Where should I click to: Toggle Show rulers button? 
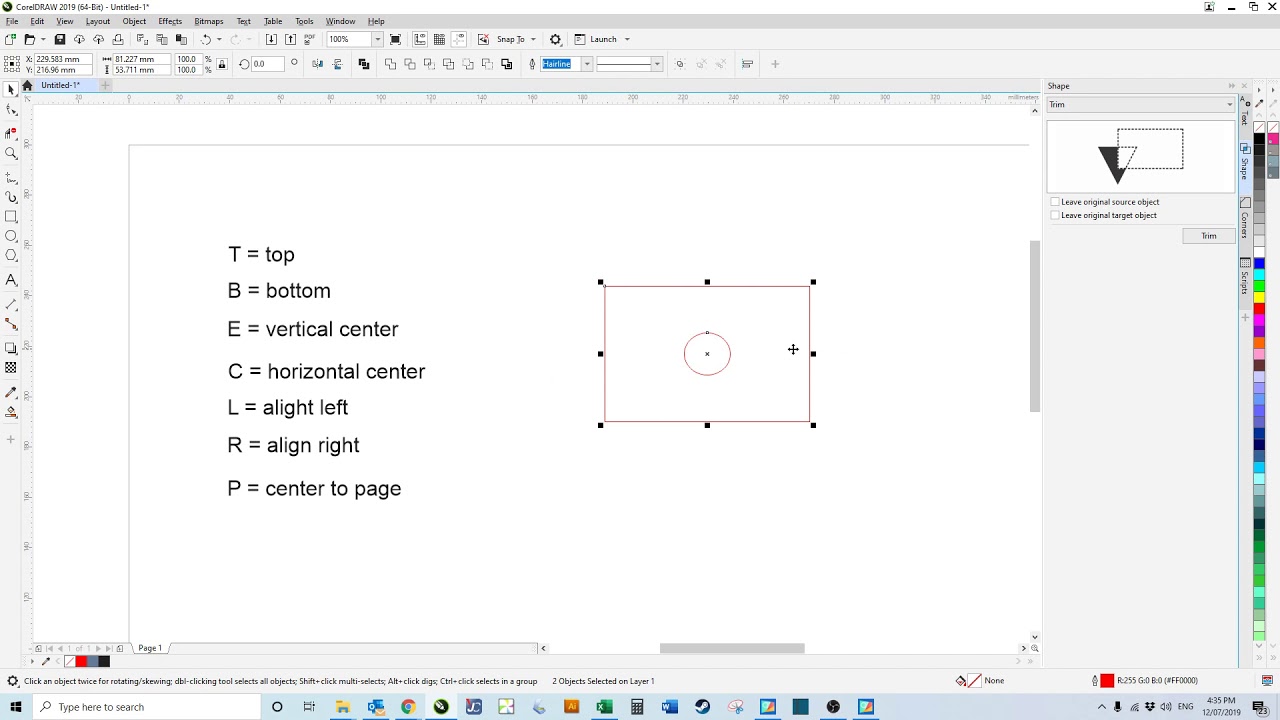tap(420, 39)
